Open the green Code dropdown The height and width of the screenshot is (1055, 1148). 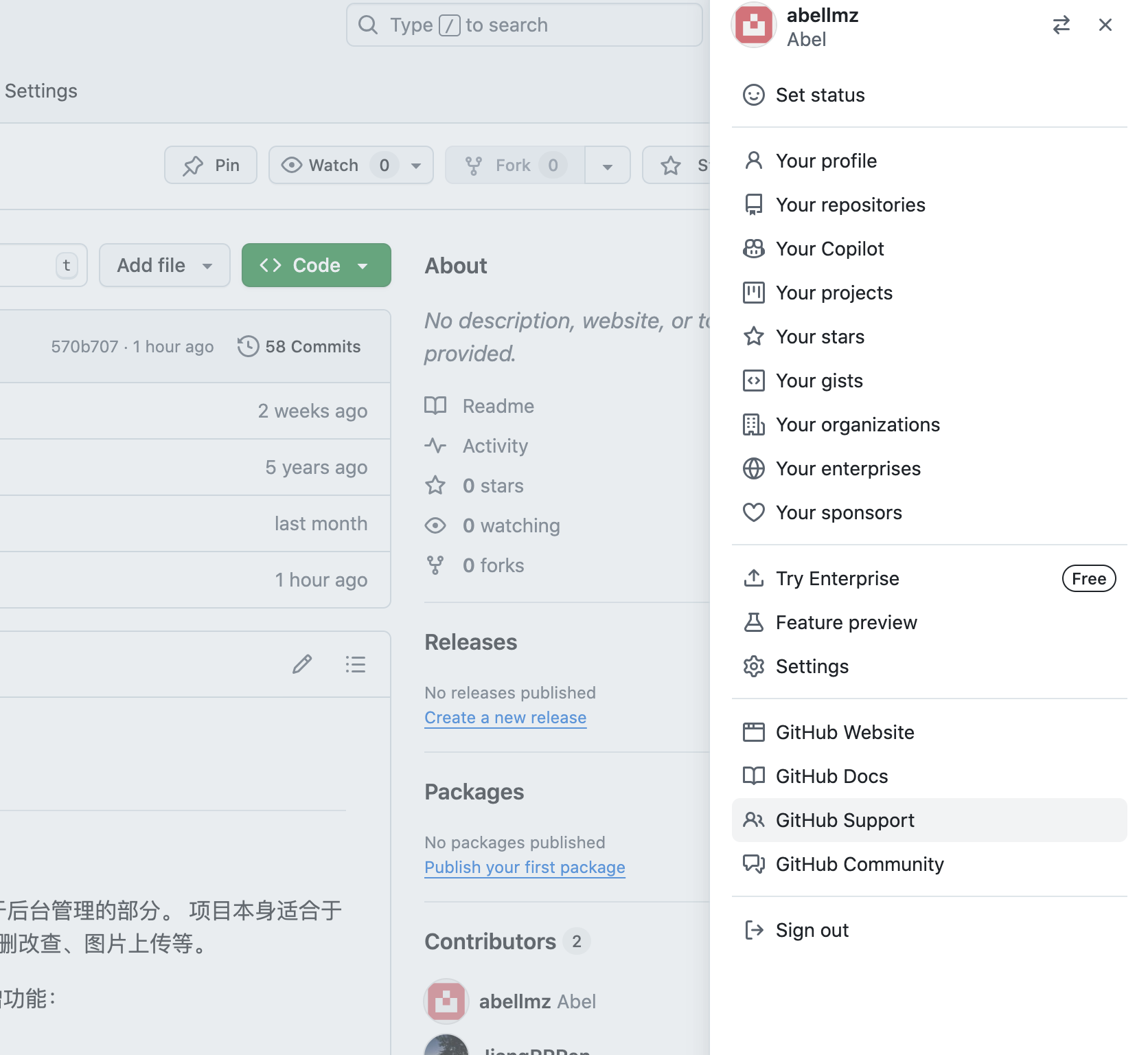click(317, 265)
